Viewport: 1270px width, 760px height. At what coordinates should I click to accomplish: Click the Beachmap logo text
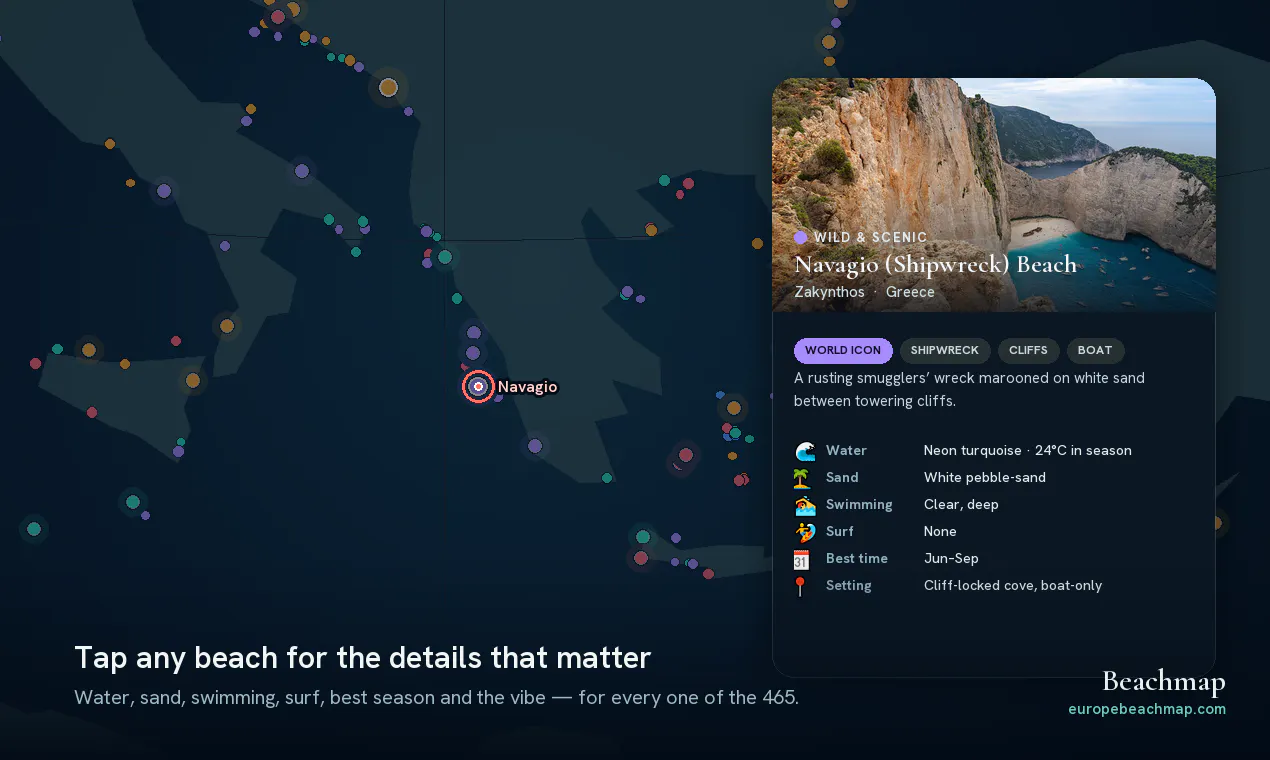point(1164,682)
